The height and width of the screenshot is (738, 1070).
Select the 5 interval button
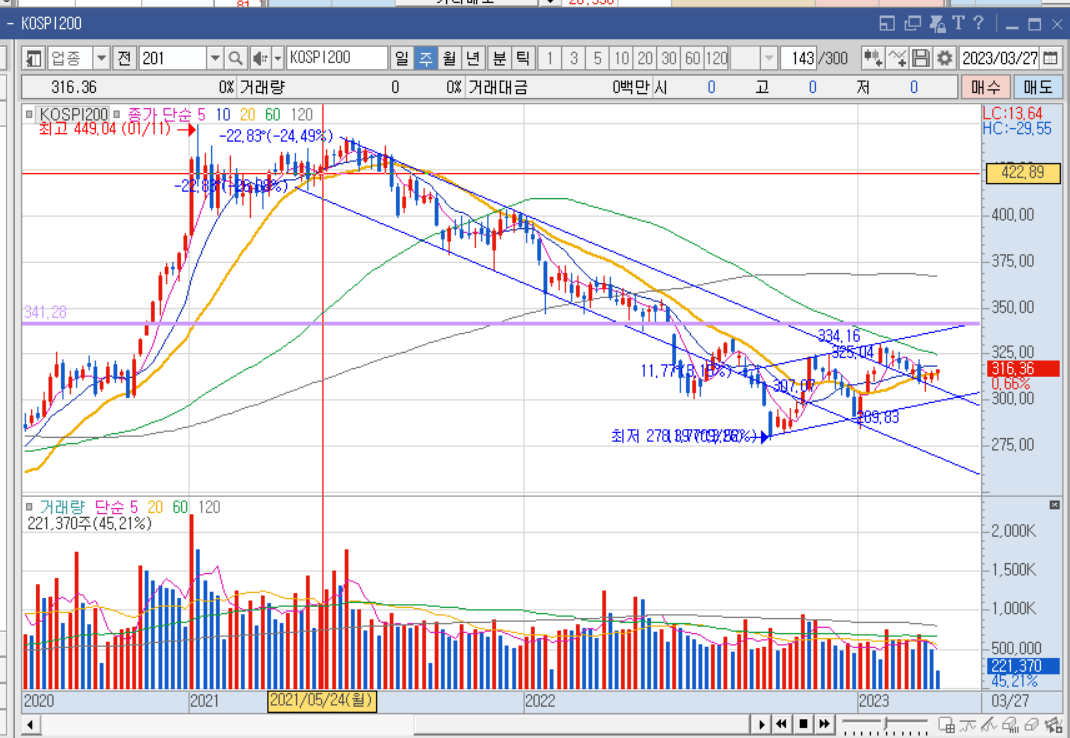coord(597,58)
